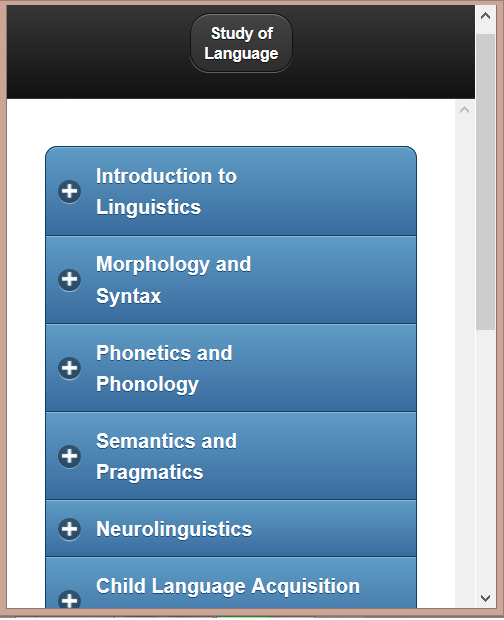Click plus icon beside Phonetics and Phonology
Image resolution: width=504 pixels, height=620 pixels.
(70, 368)
